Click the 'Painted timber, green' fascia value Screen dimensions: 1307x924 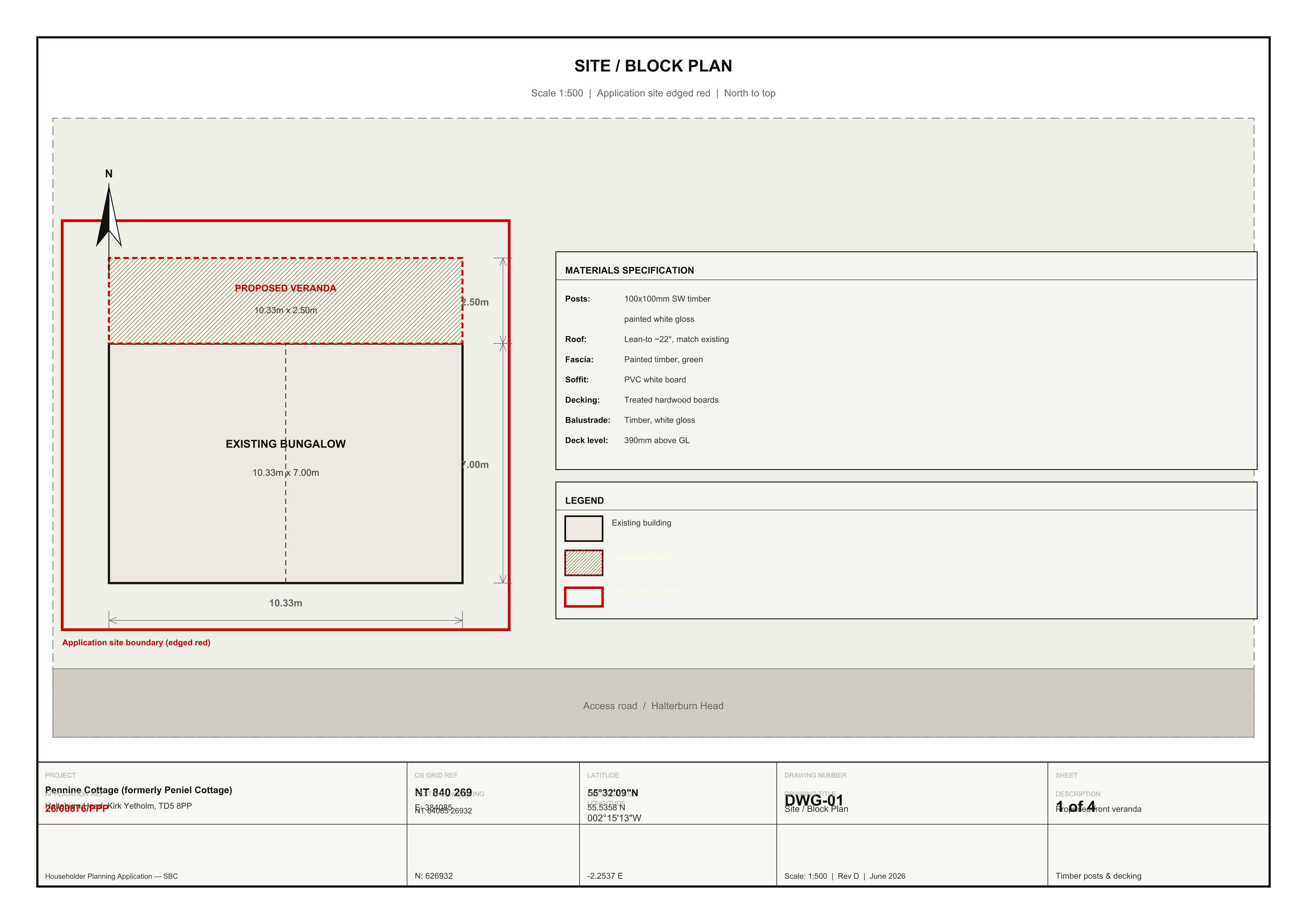pyautogui.click(x=663, y=359)
